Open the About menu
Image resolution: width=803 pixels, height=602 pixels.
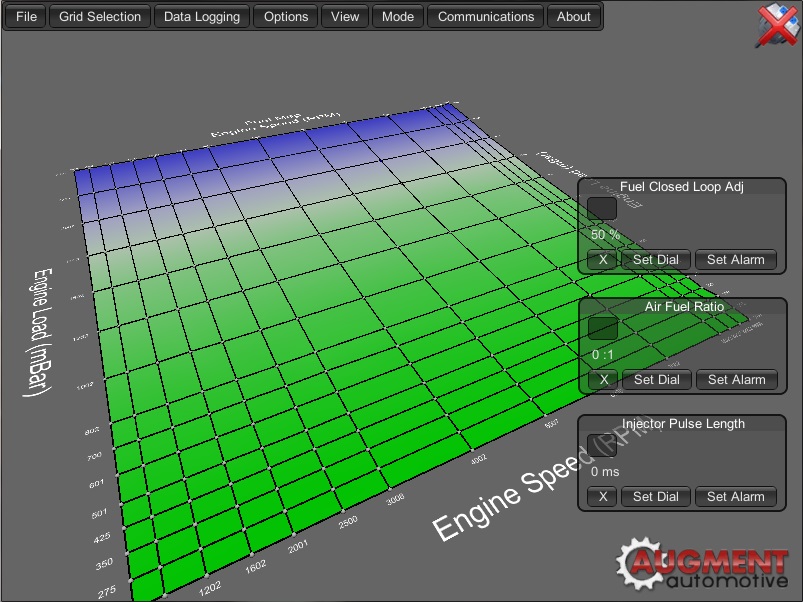pos(573,16)
